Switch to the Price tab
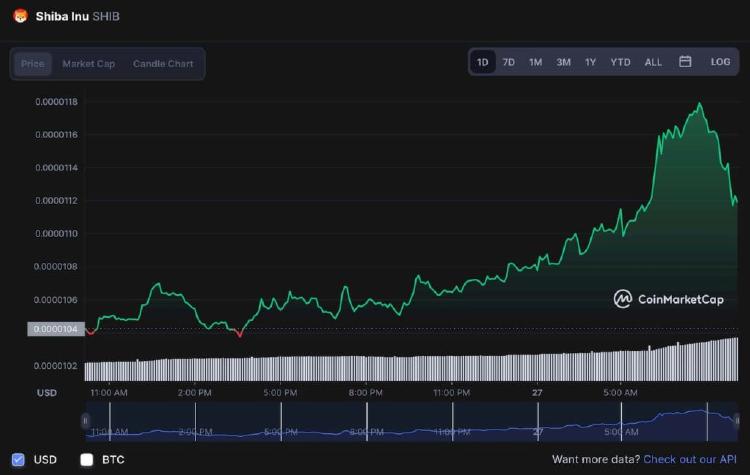The image size is (750, 475). 33,64
